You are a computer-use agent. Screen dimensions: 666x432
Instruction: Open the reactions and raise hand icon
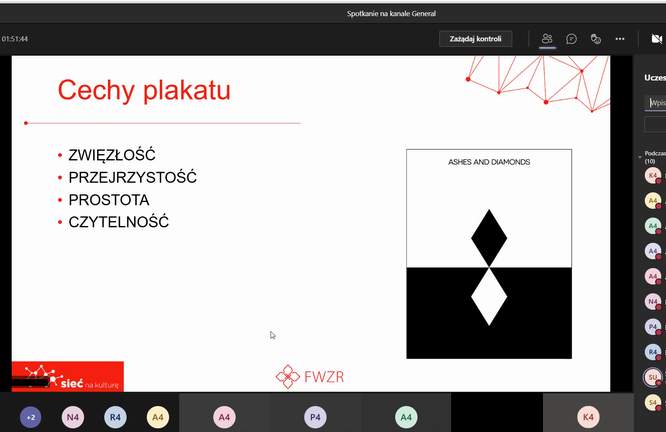tap(595, 39)
